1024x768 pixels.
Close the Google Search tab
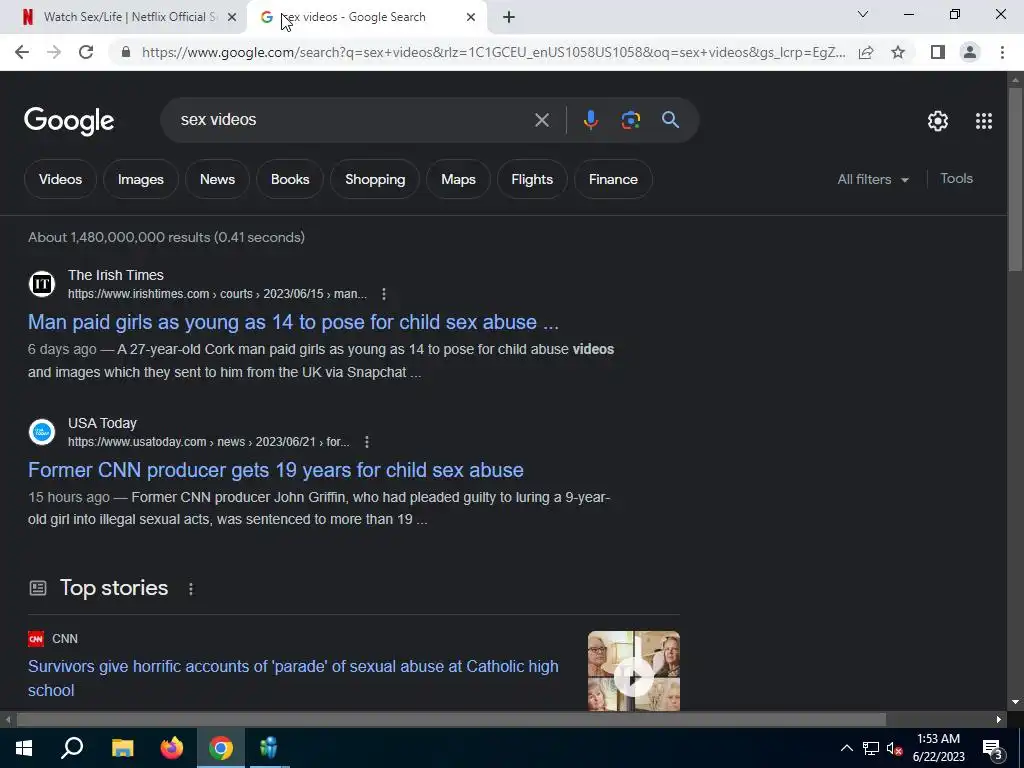(x=471, y=17)
